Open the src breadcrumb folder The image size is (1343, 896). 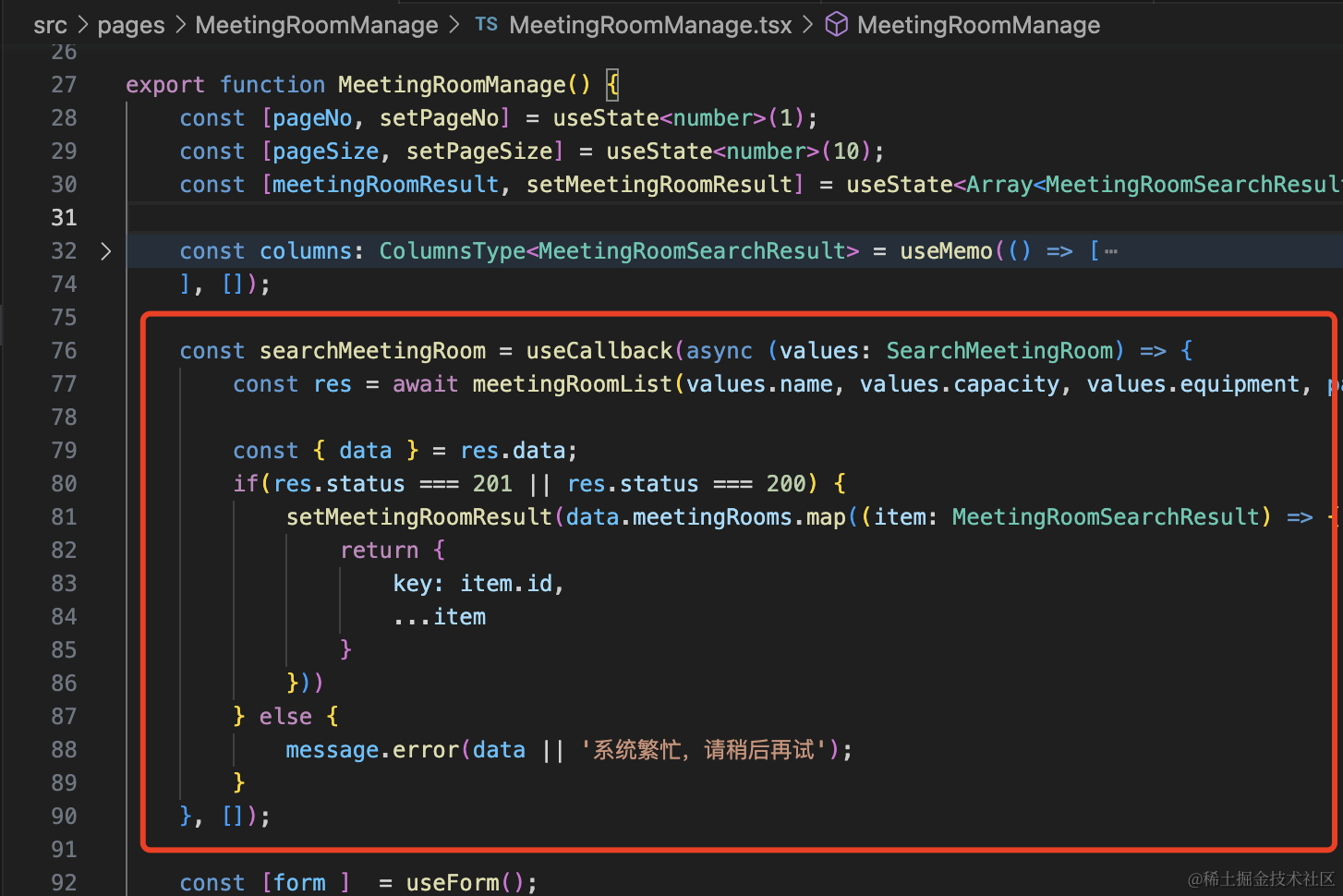50,25
